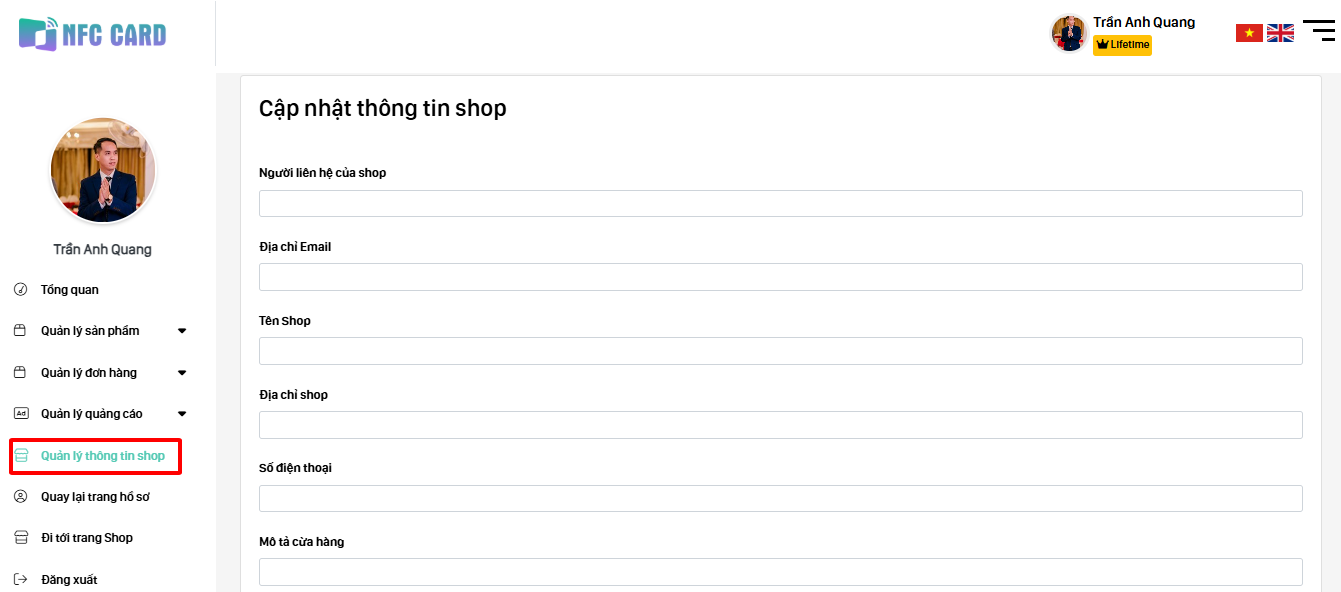Click the Tổng quan dashboard icon
The image size is (1341, 592).
[20, 290]
